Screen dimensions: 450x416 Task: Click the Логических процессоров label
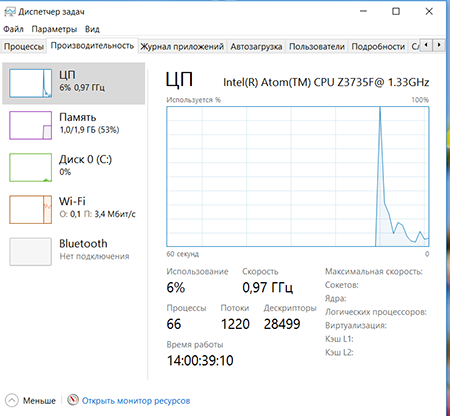point(376,312)
